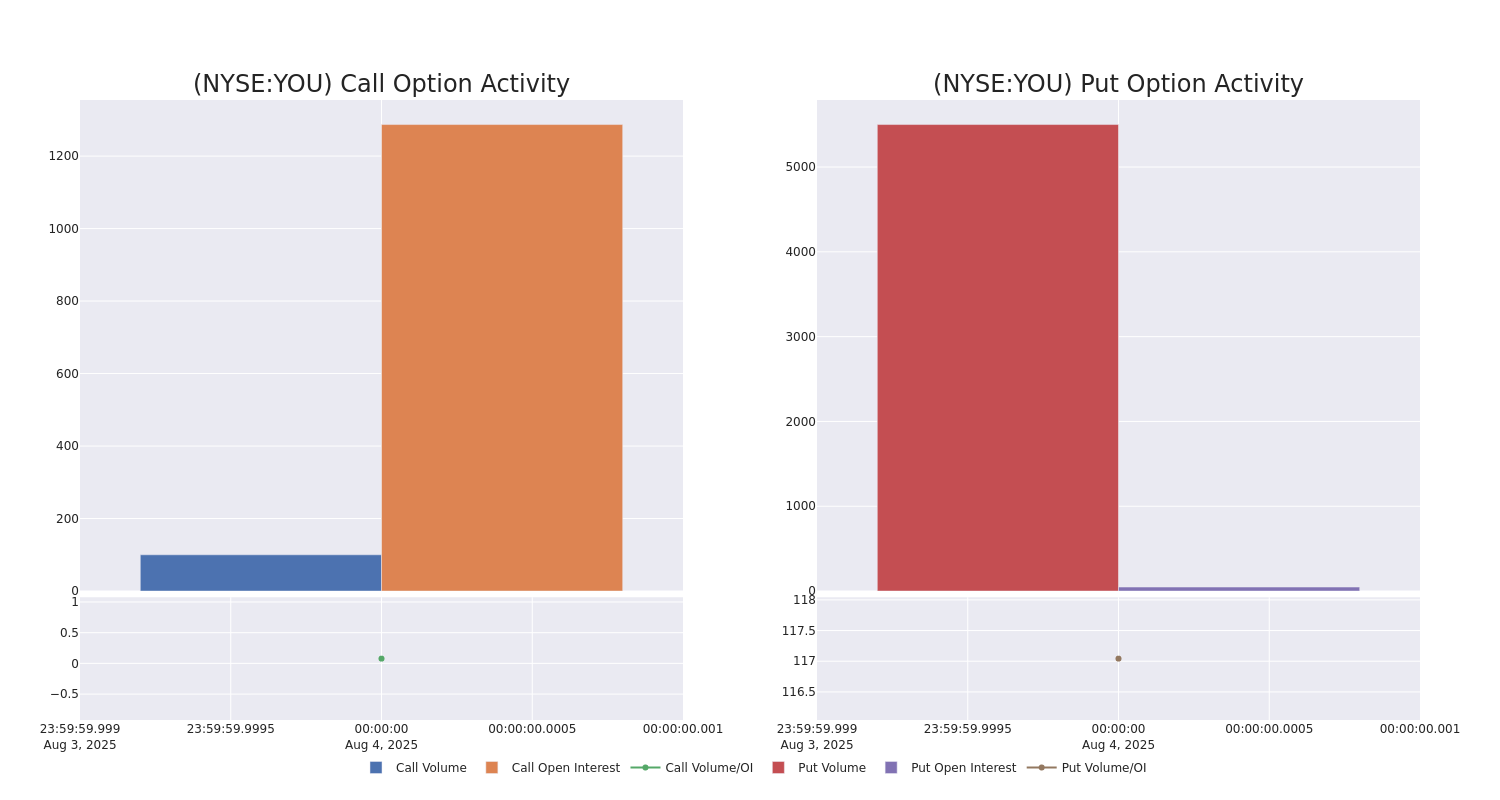The height and width of the screenshot is (800, 1500).
Task: Click the Put Option Activity chart title
Action: (x=1118, y=85)
